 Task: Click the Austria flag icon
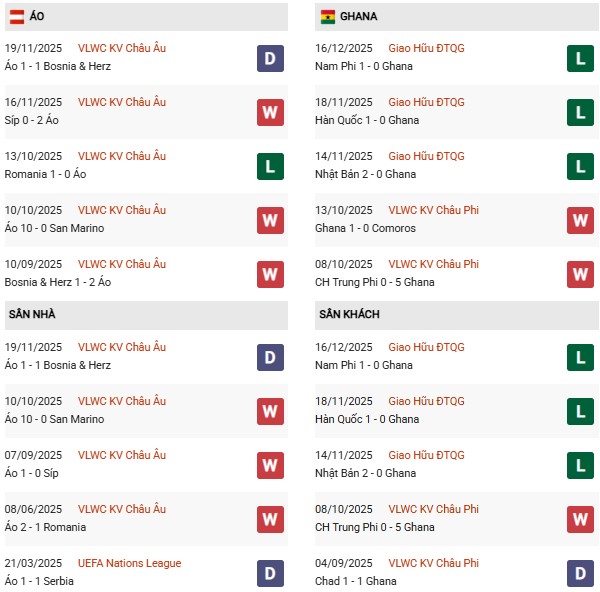pyautogui.click(x=19, y=17)
